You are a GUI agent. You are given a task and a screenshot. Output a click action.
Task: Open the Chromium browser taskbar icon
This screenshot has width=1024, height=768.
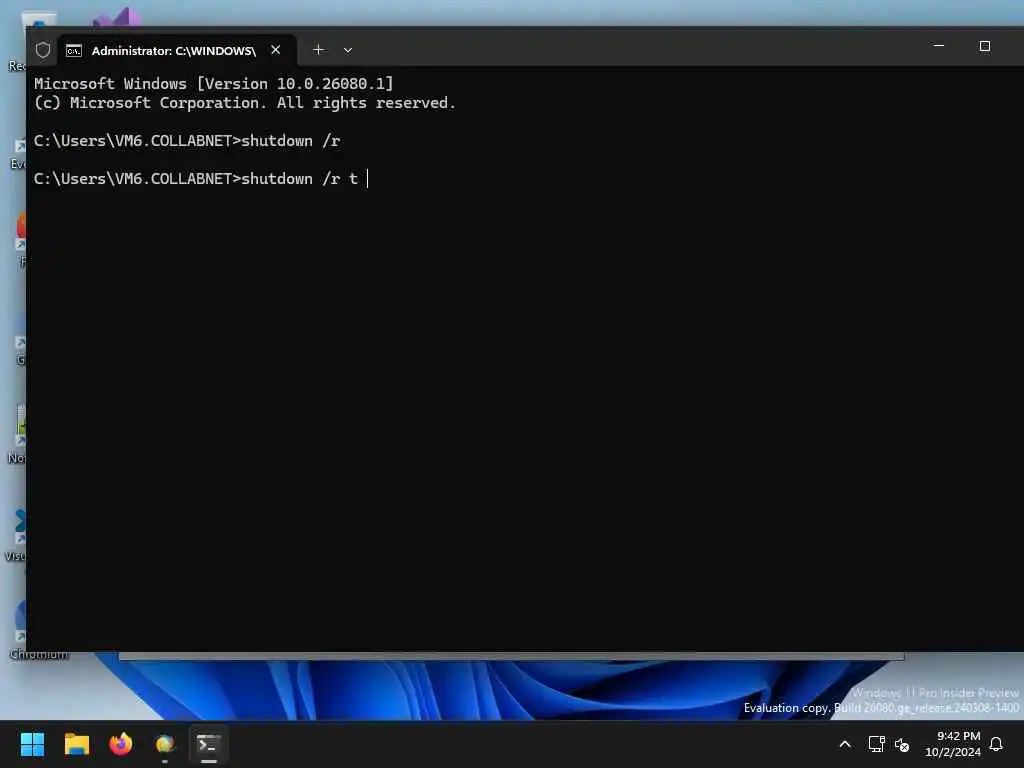165,744
